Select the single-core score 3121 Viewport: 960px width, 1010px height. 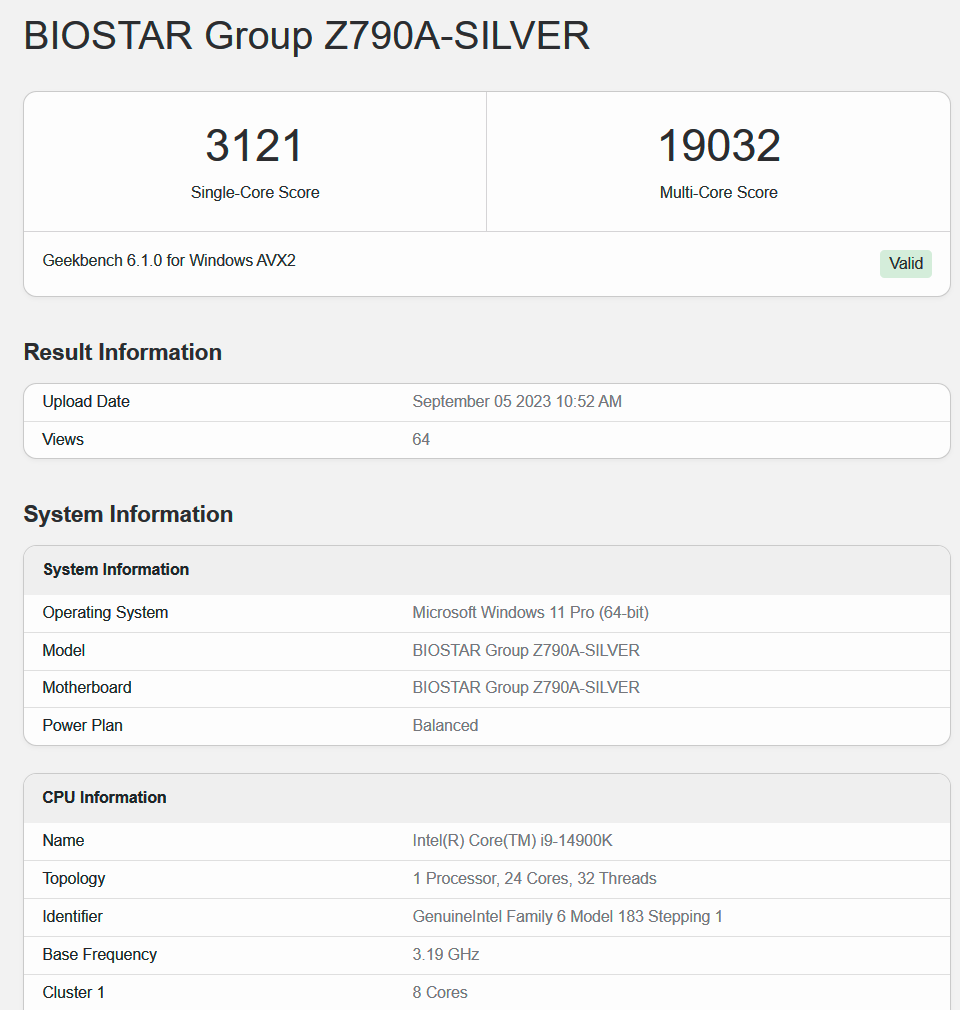click(254, 146)
